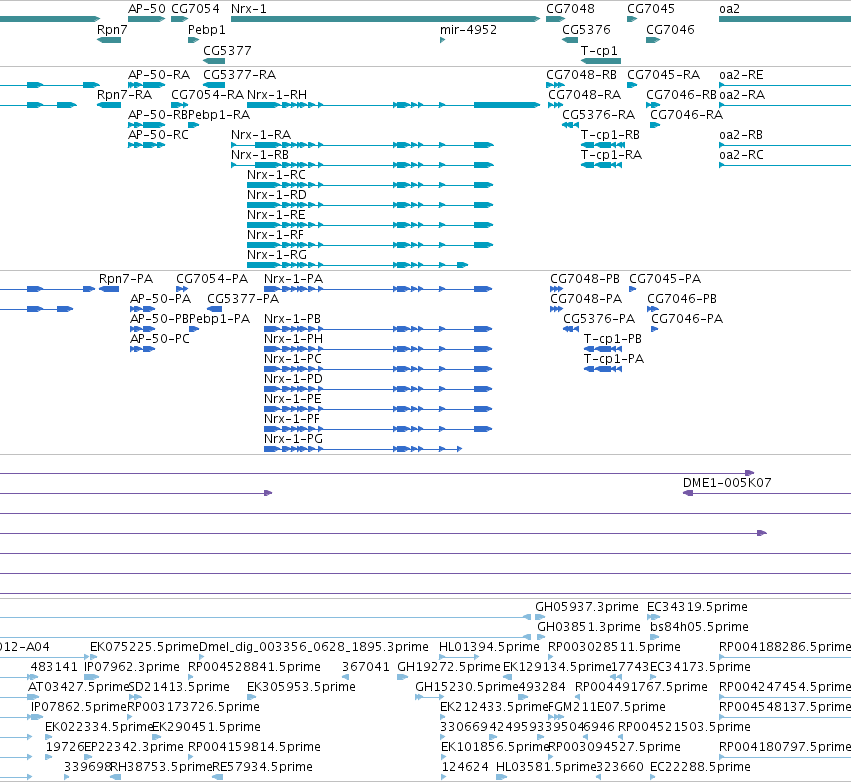Click the Nrx-1-RF transcript label
The image size is (851, 782).
click(275, 234)
